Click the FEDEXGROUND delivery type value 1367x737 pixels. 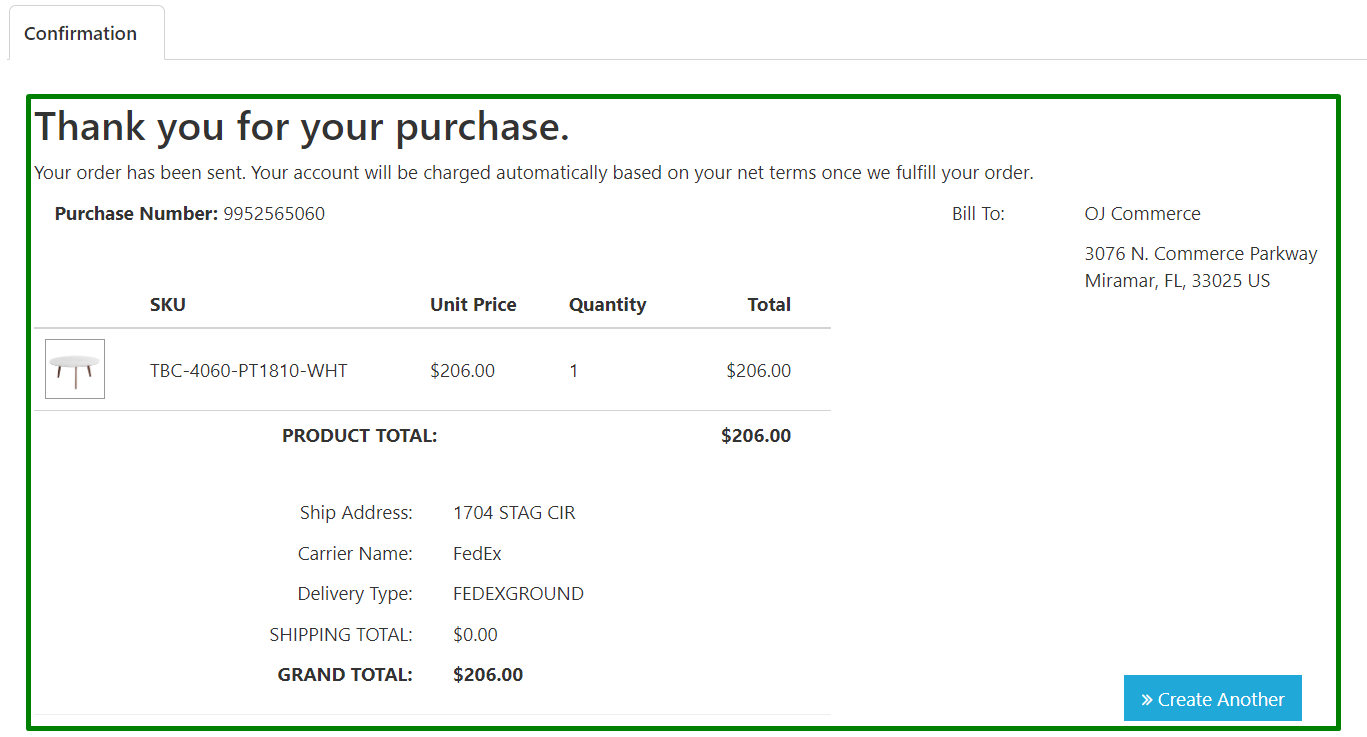518,594
